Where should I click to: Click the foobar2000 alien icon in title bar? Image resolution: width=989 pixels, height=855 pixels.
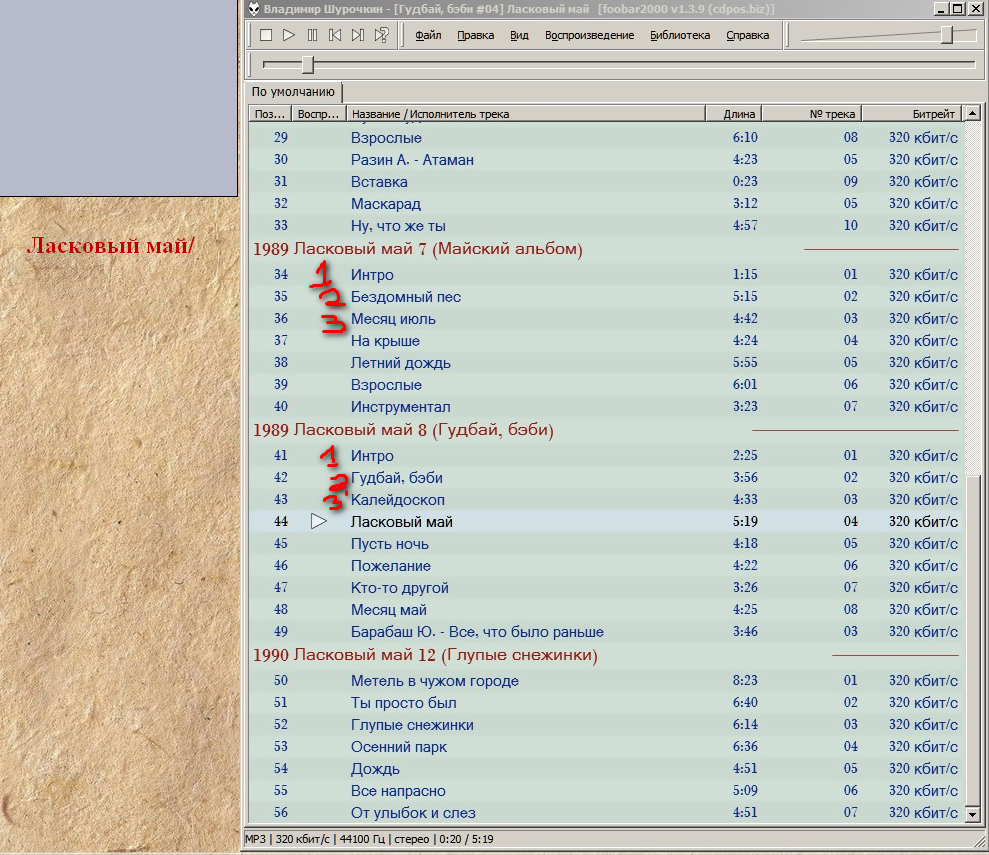[253, 9]
